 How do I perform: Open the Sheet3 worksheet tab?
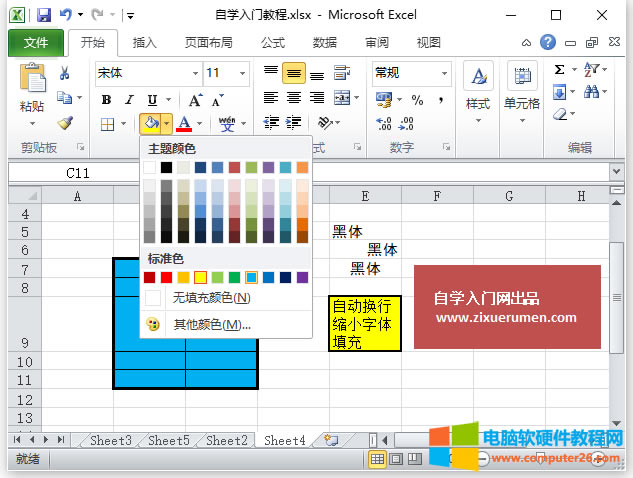[x=110, y=440]
